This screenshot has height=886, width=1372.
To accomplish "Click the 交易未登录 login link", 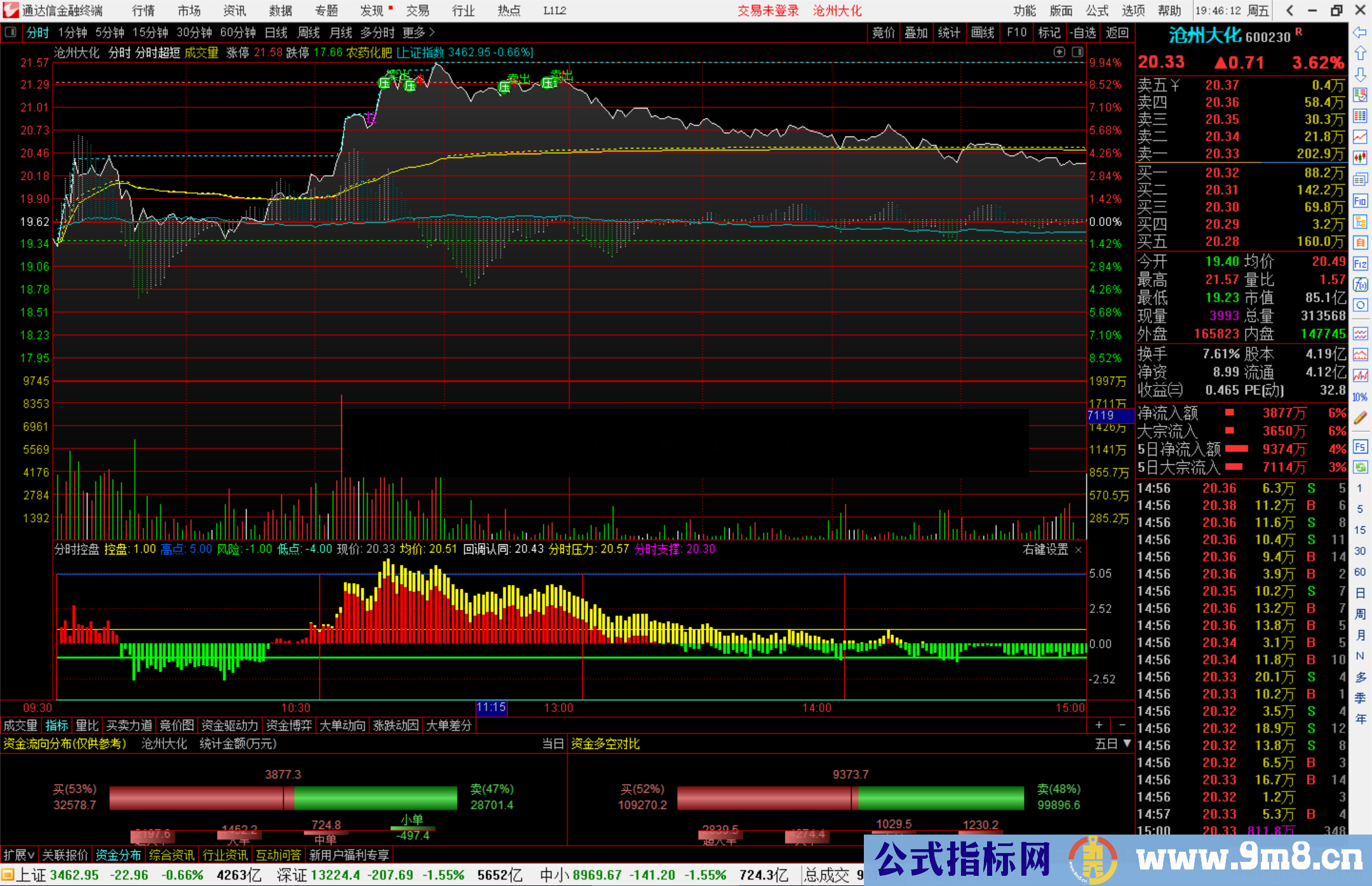I will 768,11.
